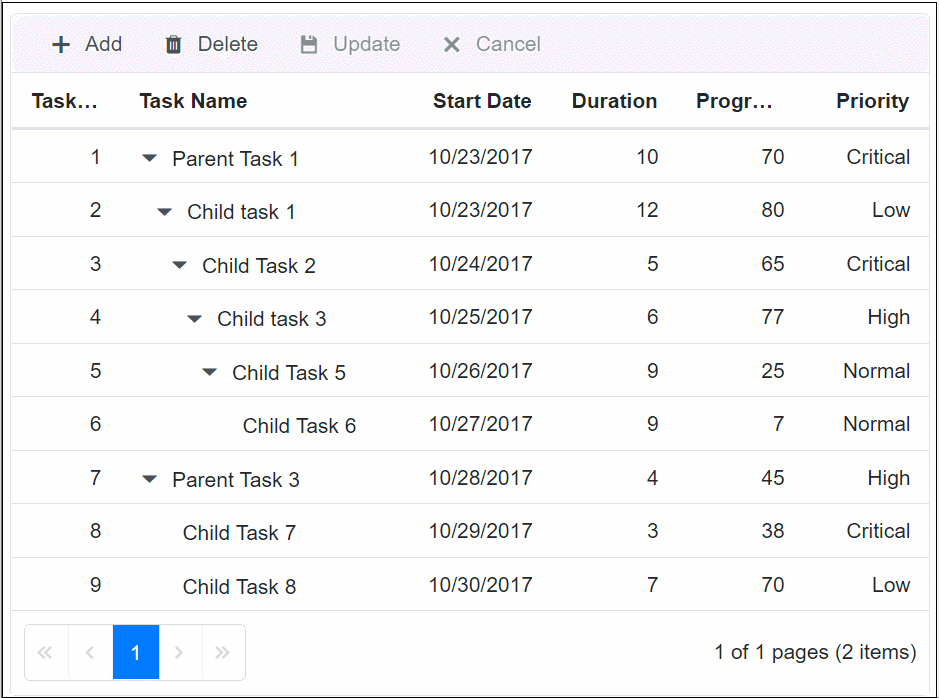The image size is (939, 698).
Task: Click the Add plus icon
Action: 61,45
